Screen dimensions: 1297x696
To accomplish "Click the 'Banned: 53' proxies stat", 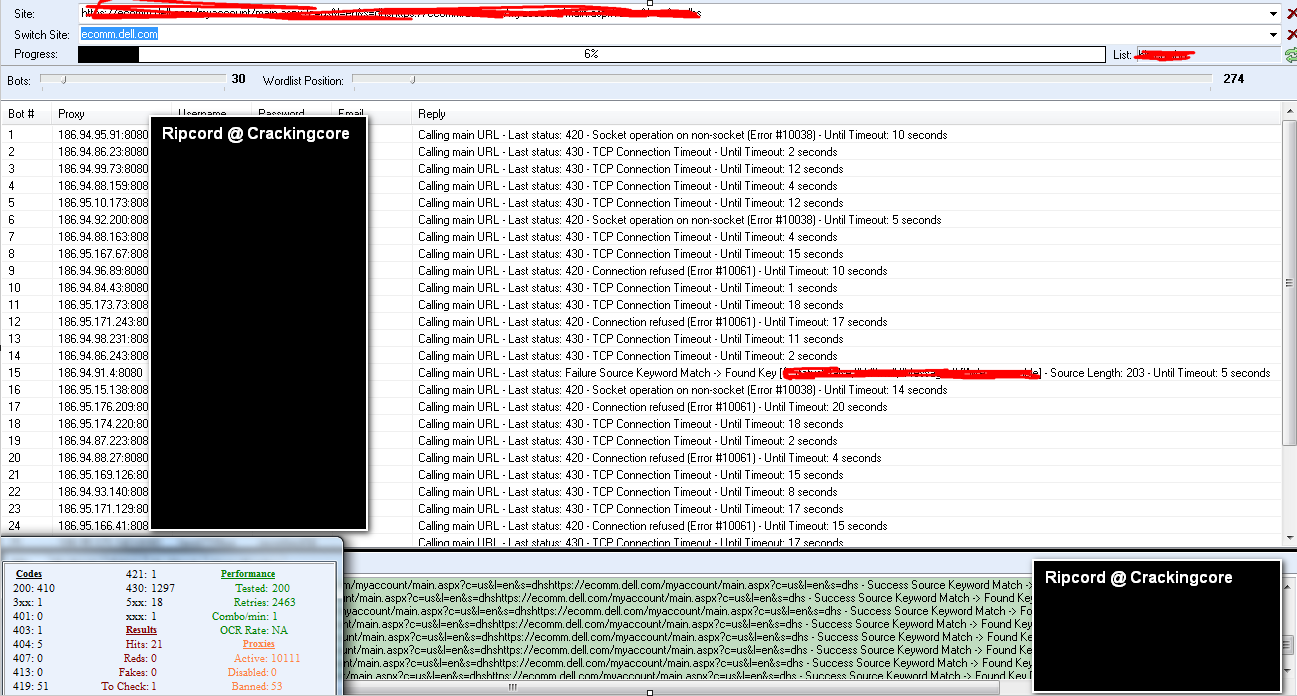I will tap(256, 686).
